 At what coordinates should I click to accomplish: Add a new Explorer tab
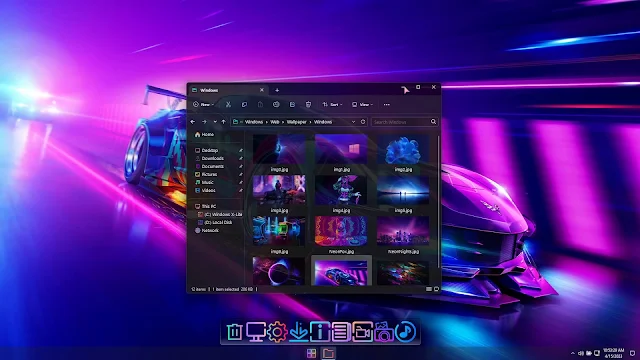pyautogui.click(x=277, y=90)
